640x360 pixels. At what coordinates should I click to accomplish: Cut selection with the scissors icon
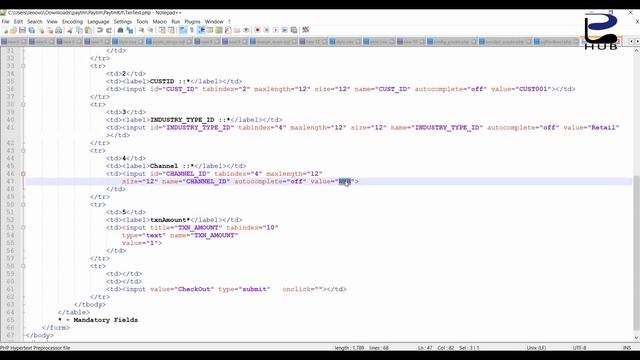70,30
